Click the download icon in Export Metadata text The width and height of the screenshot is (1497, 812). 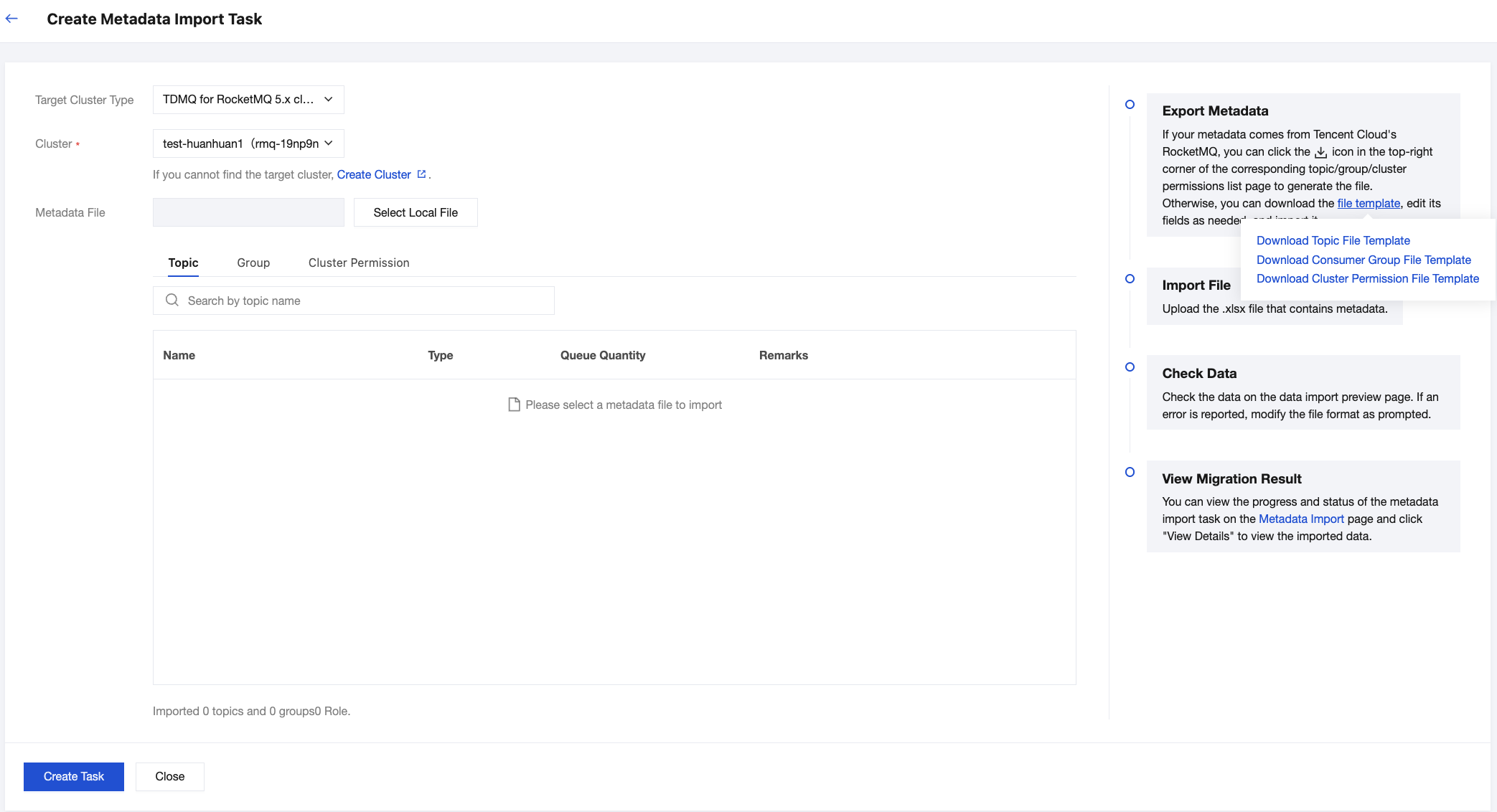(1320, 152)
